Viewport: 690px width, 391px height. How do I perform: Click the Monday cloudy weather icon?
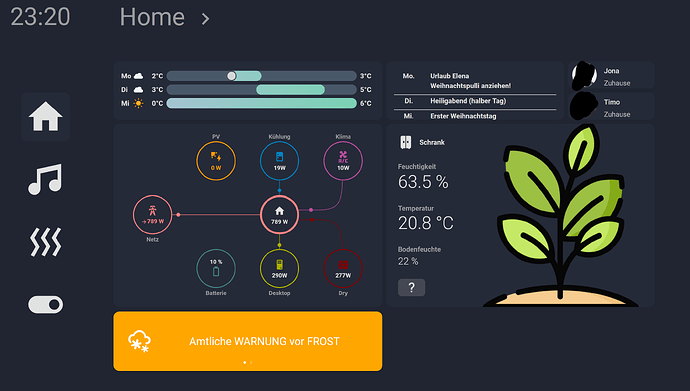[x=139, y=76]
